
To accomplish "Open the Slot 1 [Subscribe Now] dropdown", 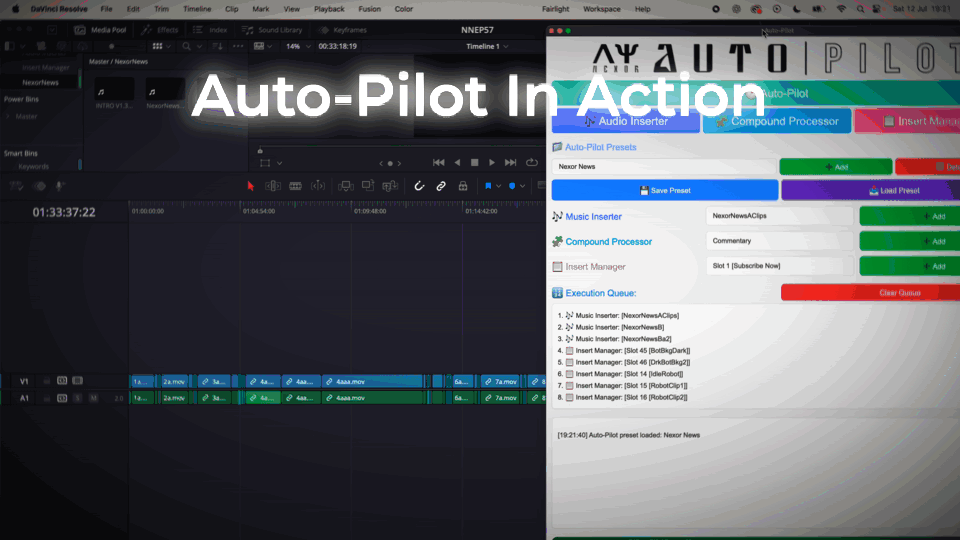I will pyautogui.click(x=779, y=266).
